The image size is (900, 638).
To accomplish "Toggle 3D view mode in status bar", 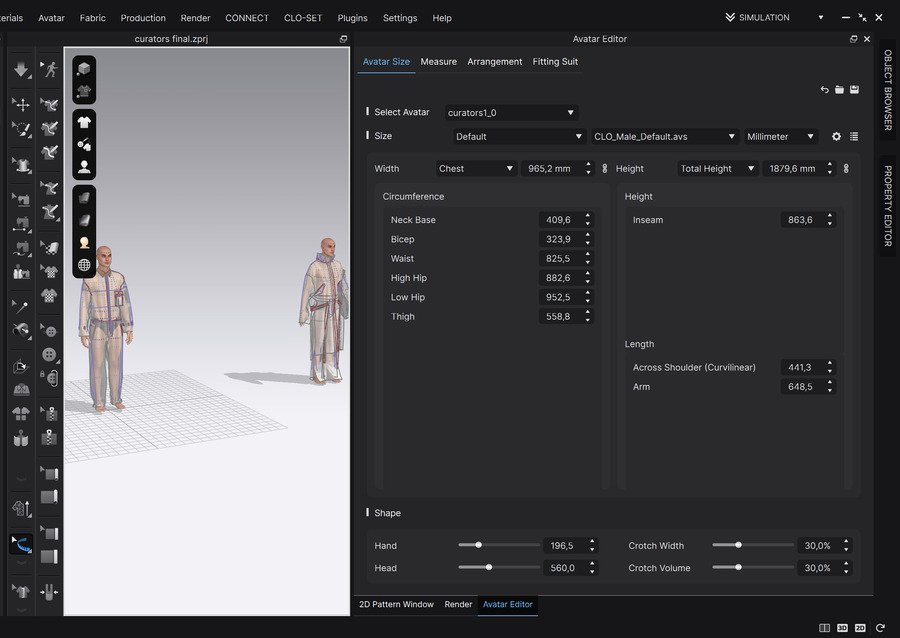I will click(842, 628).
